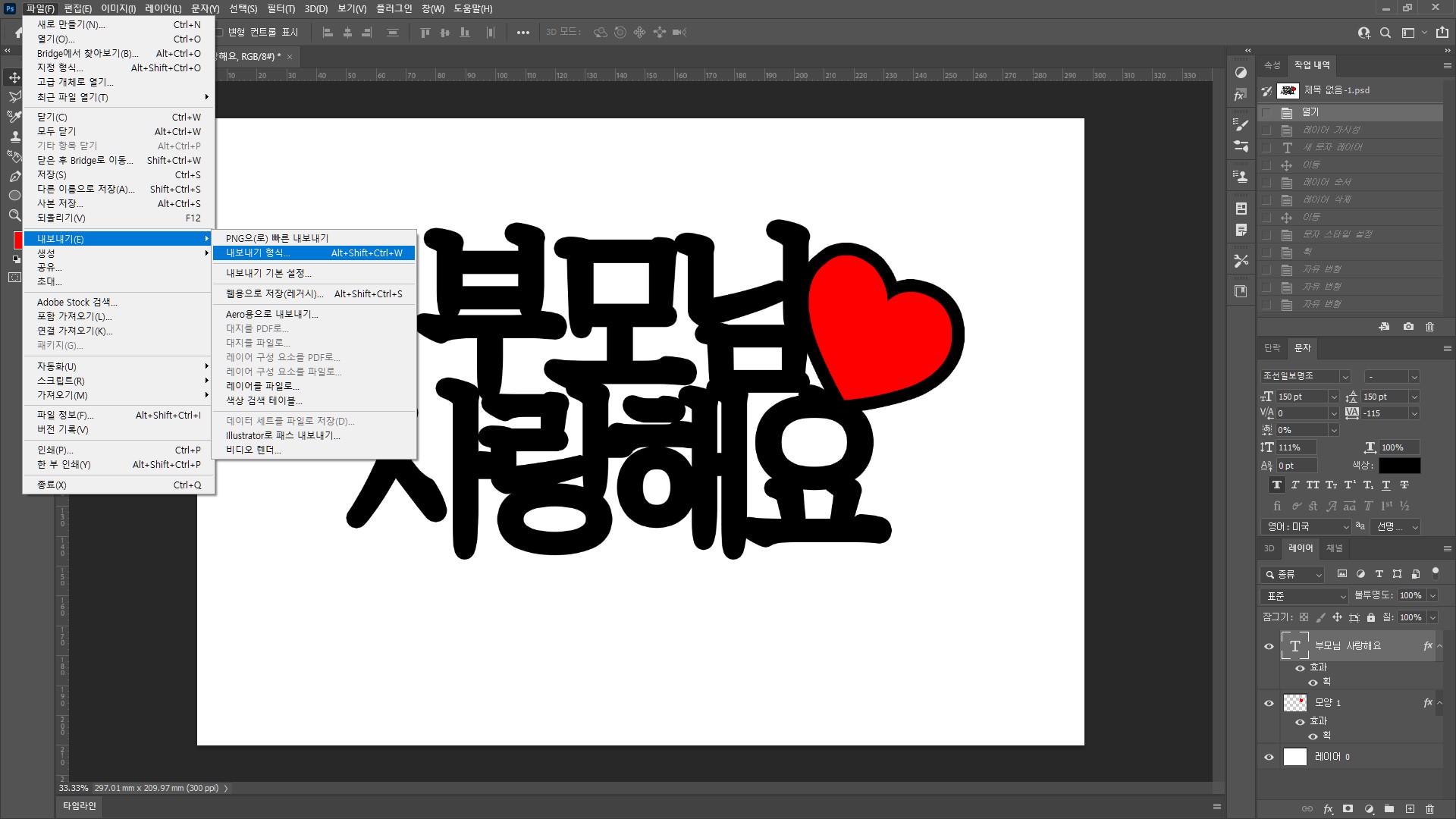Toggle visibility of 레이어 0
Screen dimensions: 1456x819
[1269, 757]
